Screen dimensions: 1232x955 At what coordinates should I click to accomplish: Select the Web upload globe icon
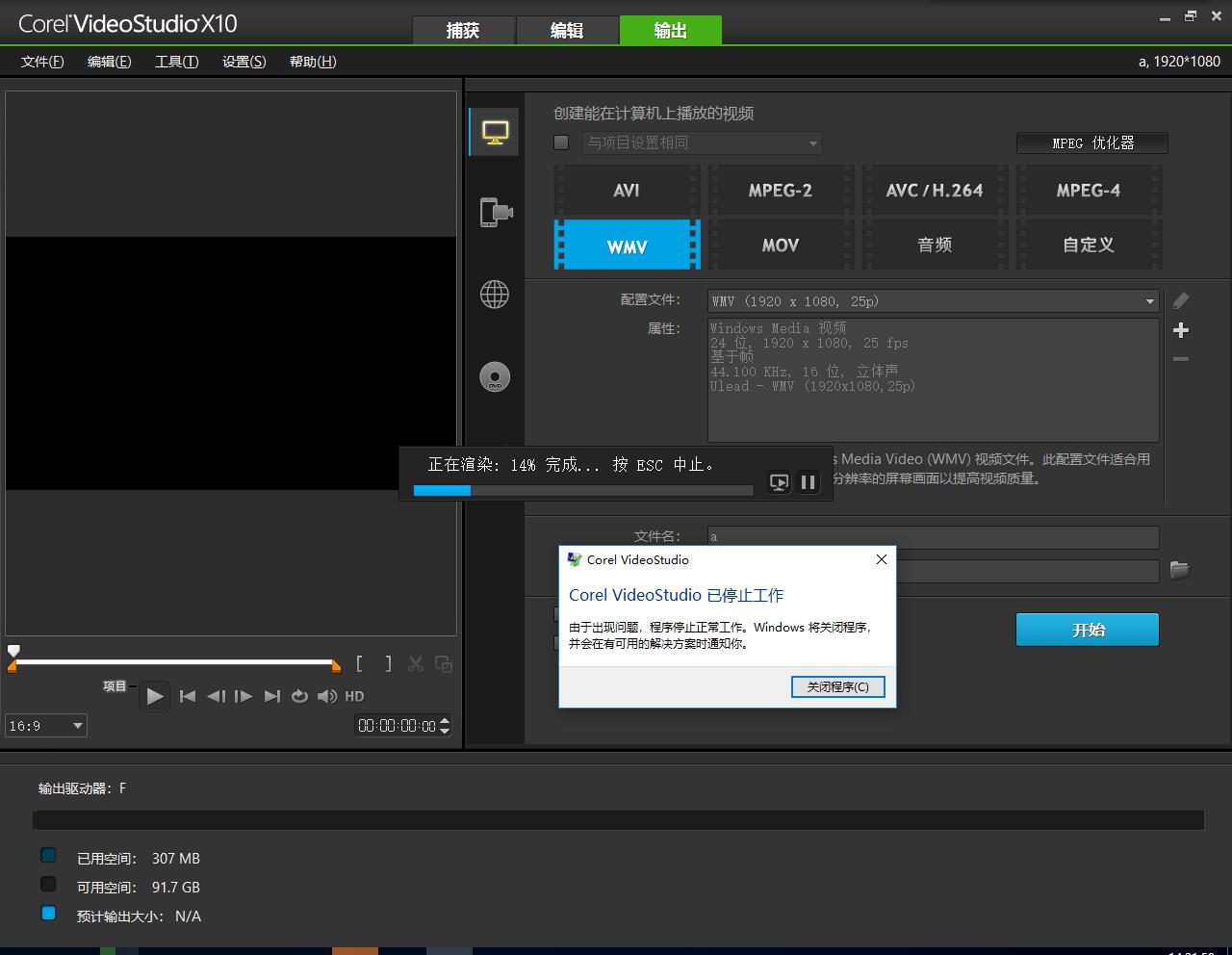495,295
